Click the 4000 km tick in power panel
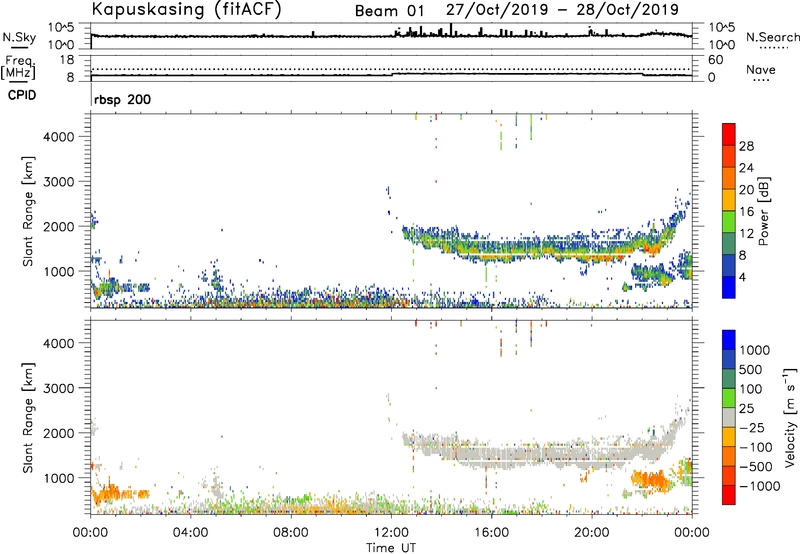Viewport: 800px width, 554px height. pyautogui.click(x=58, y=137)
